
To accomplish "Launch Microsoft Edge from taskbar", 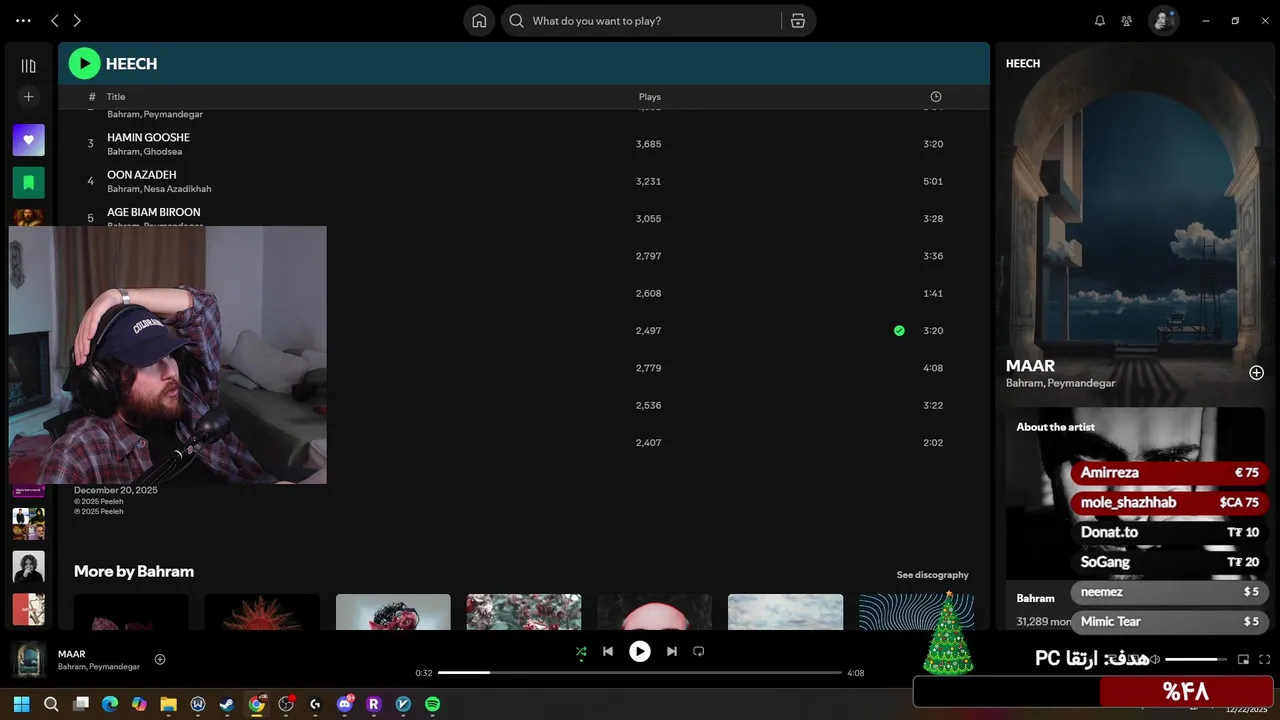I will pyautogui.click(x=110, y=704).
